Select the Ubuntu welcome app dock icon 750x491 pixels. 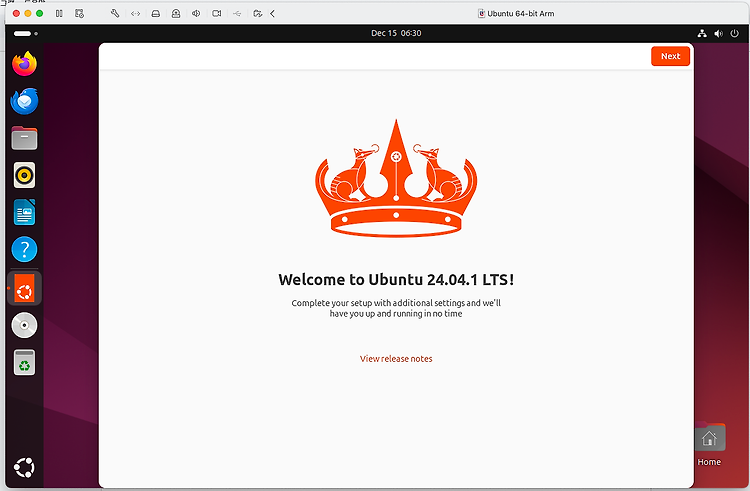pos(24,288)
